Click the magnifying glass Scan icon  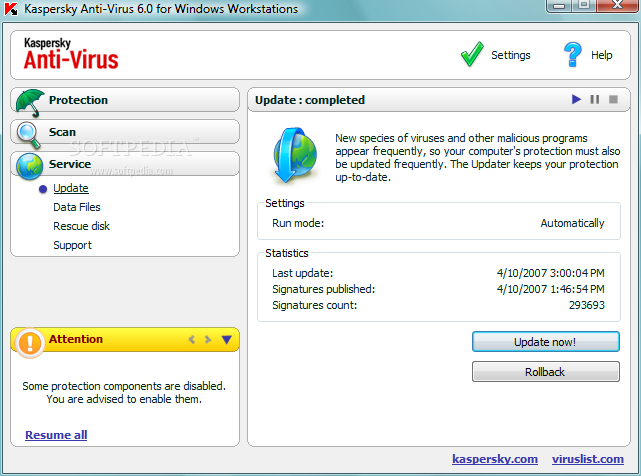point(29,135)
